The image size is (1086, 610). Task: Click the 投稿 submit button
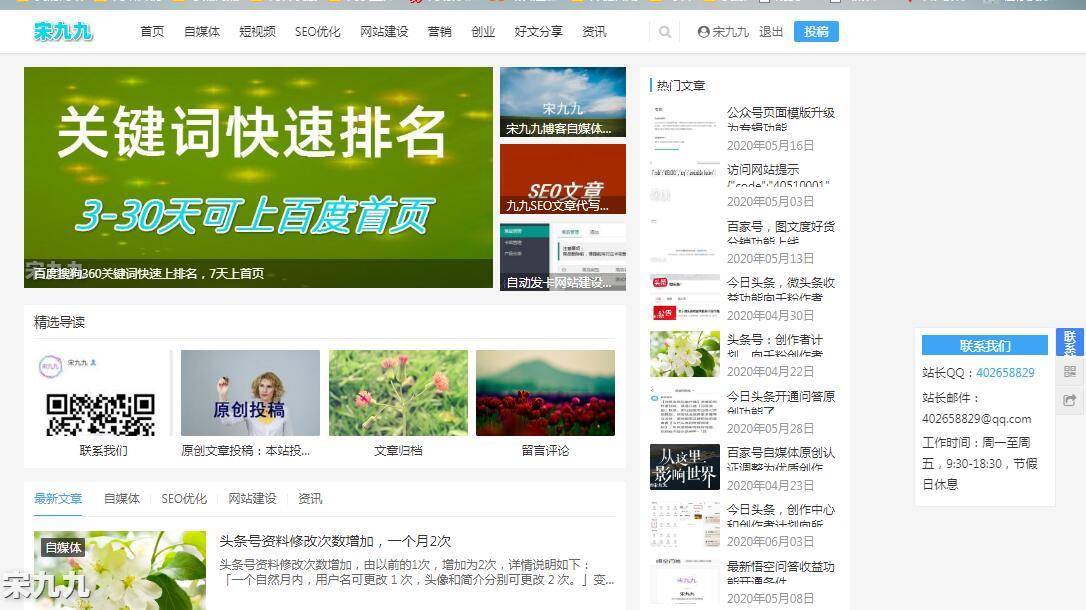click(816, 32)
